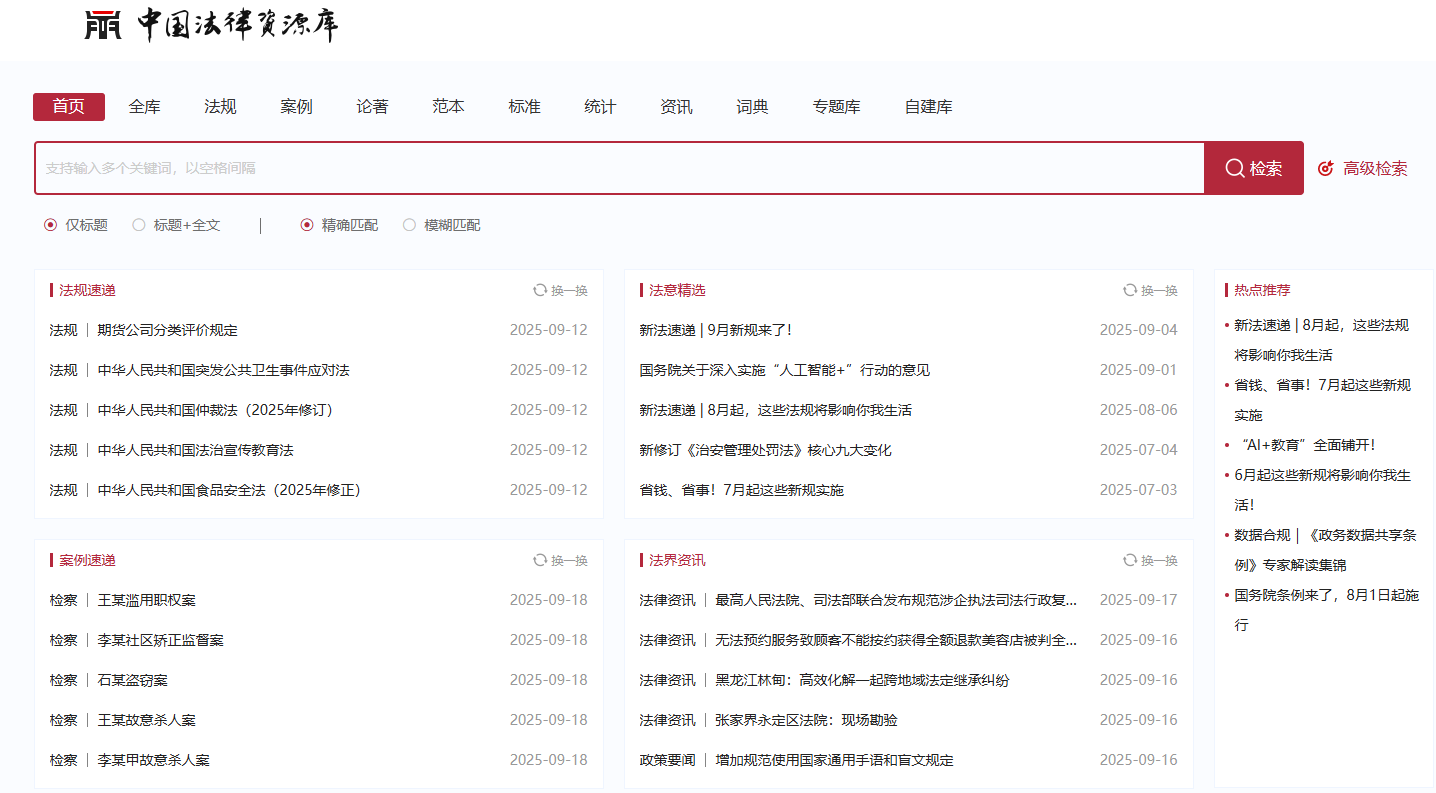Click the 检索 search button
Screen dimensions: 1436x793
1253,168
